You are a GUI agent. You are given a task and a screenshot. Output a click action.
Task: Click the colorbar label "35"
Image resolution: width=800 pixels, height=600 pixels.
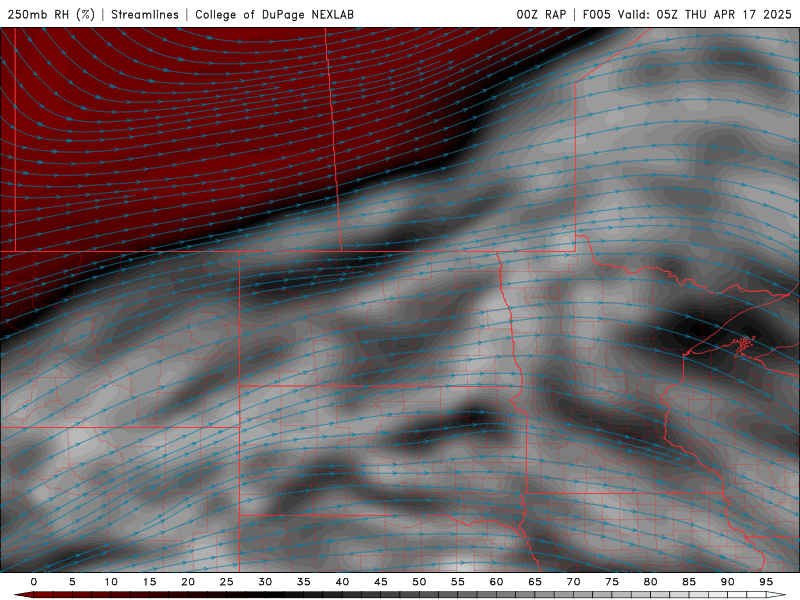pos(304,582)
